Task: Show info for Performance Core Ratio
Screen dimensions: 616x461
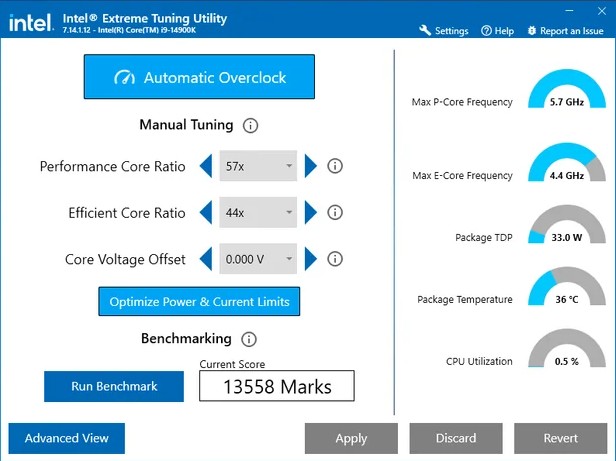Action: (335, 166)
